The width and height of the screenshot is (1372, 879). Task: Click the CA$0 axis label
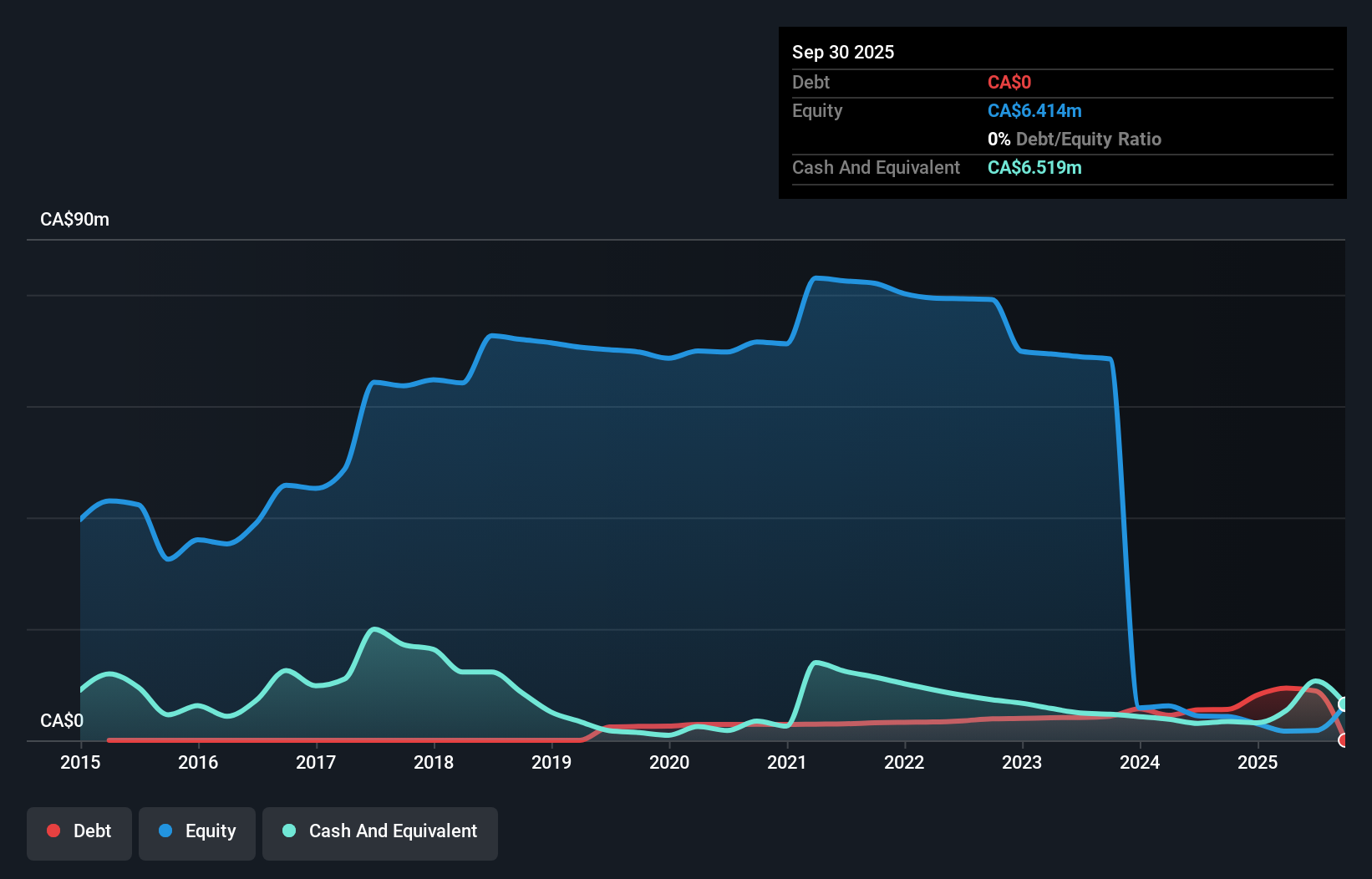pos(63,720)
